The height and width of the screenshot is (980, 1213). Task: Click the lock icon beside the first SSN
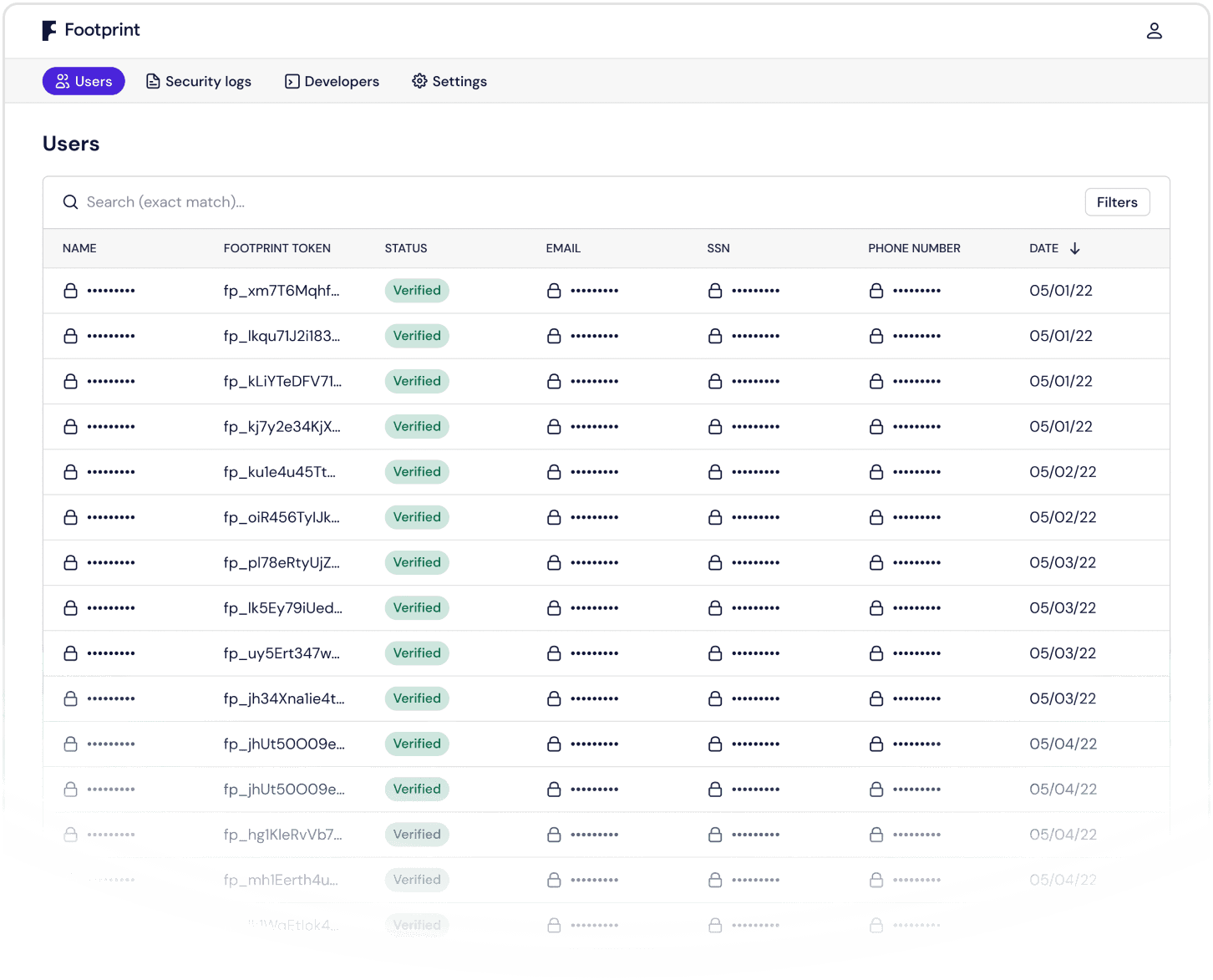point(715,290)
